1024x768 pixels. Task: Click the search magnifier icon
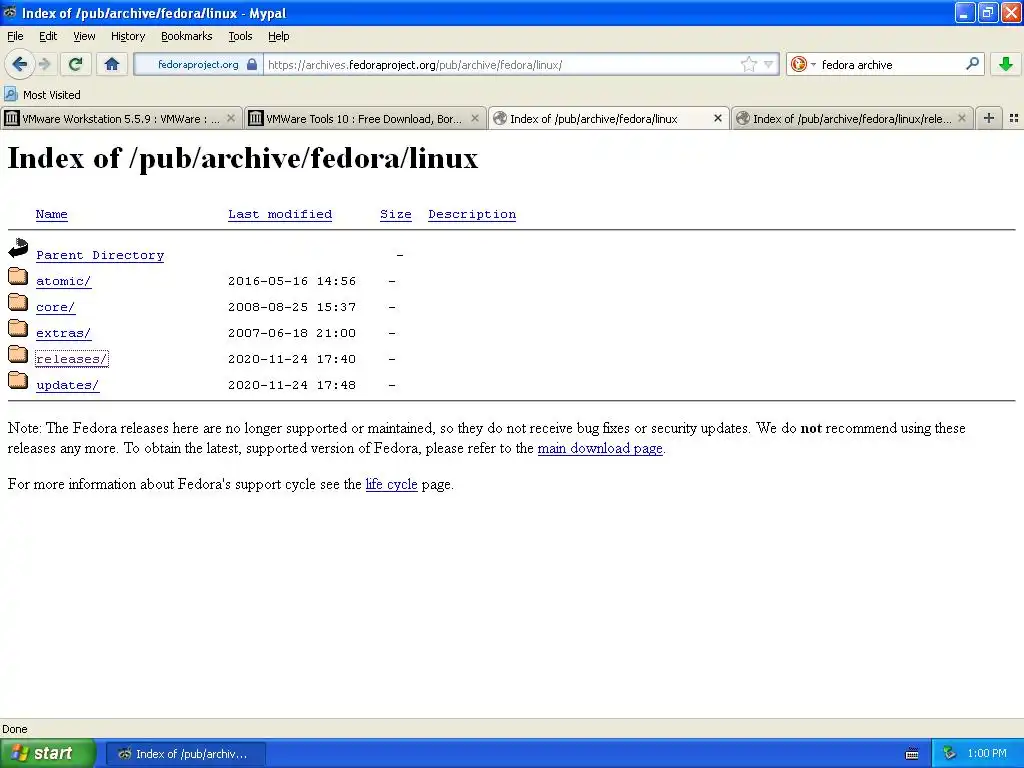tap(972, 63)
